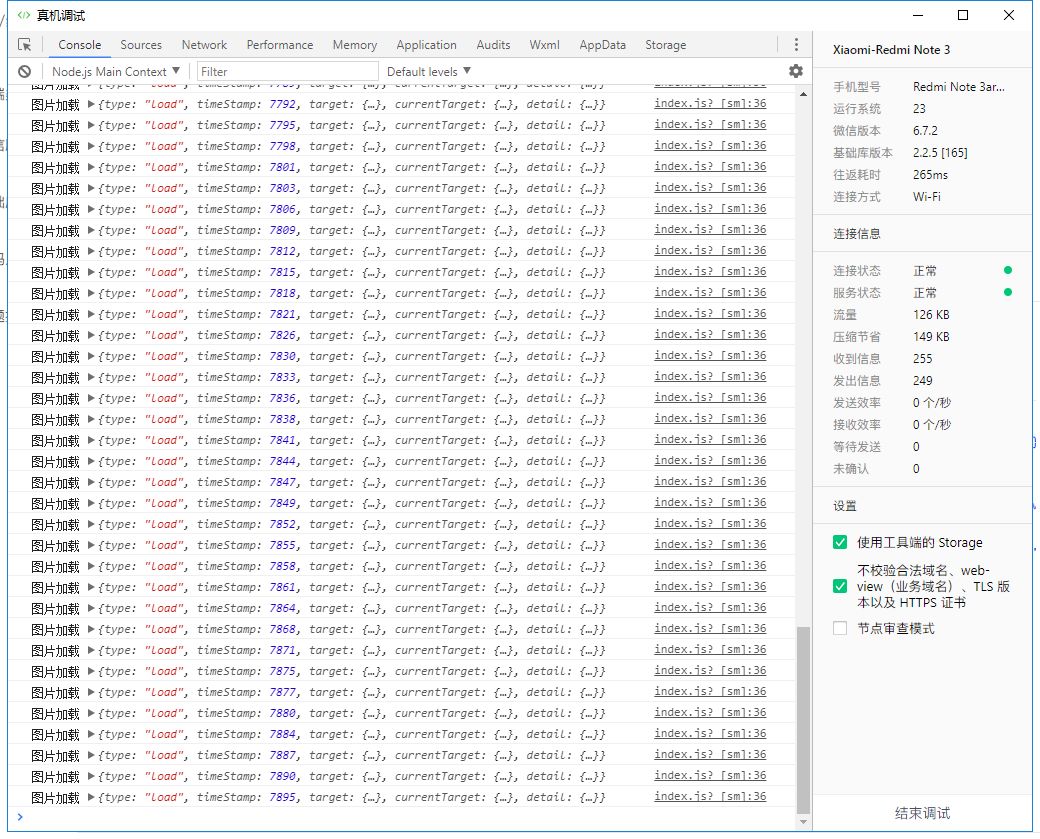1040x839 pixels.
Task: Open the Storage tab
Action: click(666, 44)
